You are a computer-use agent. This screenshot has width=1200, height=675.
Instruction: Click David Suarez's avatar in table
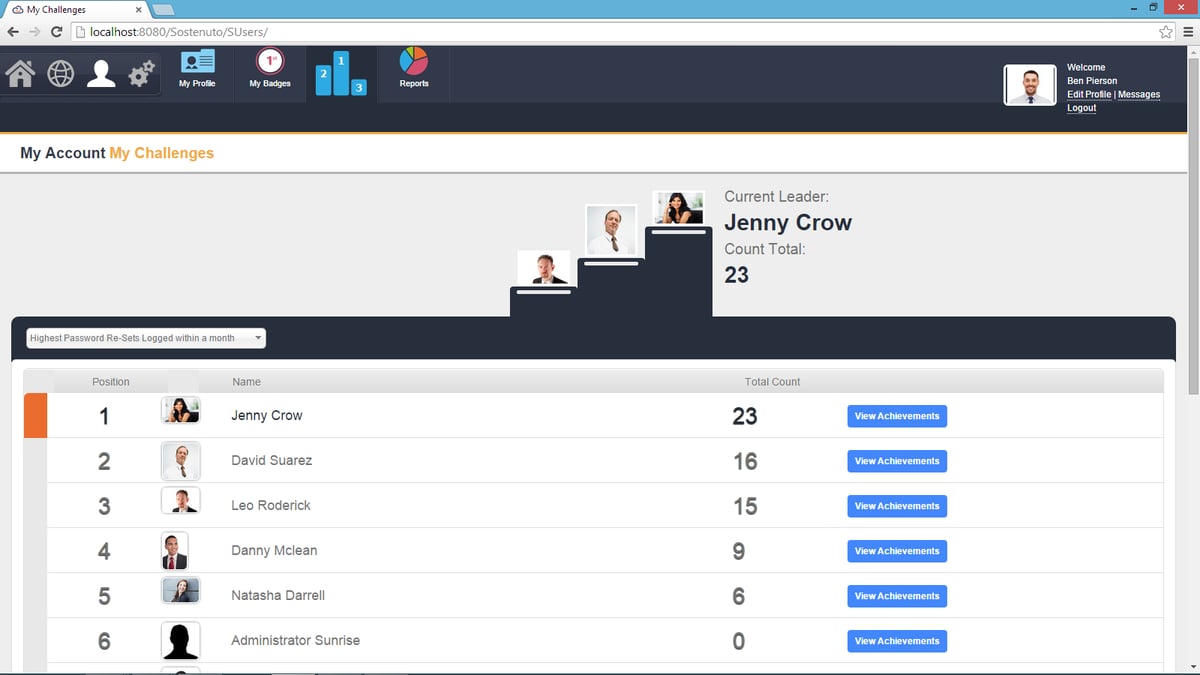(x=181, y=461)
